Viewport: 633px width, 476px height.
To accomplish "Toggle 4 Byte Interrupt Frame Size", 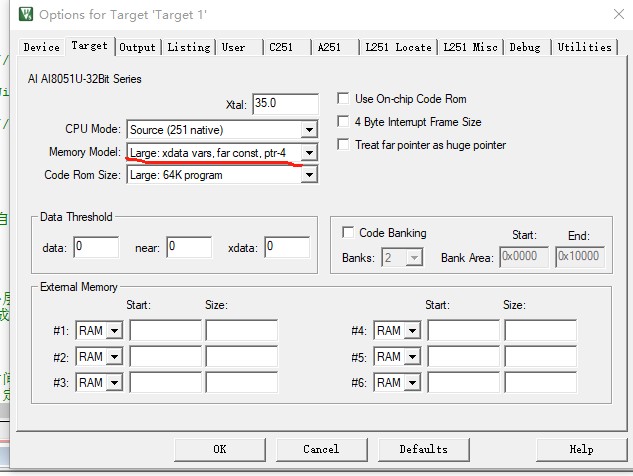I will coord(344,122).
